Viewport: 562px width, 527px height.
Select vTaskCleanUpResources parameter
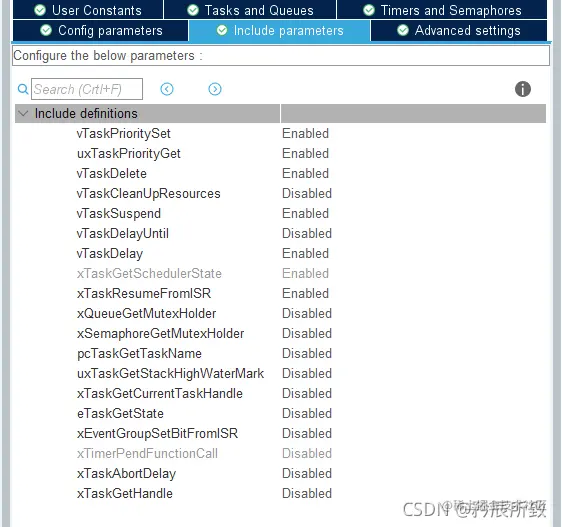[x=148, y=194]
